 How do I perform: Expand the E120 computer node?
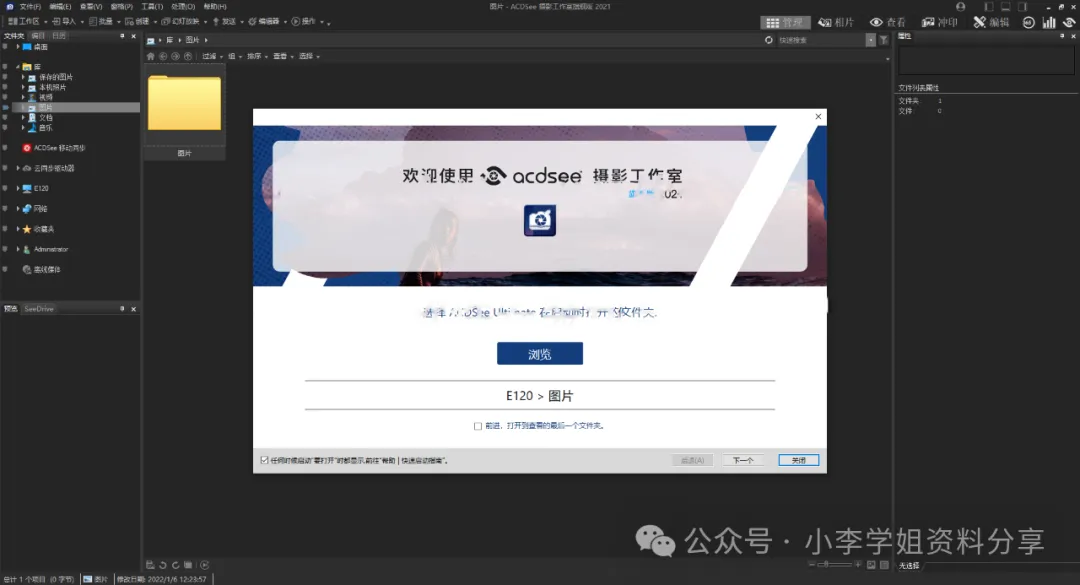pos(18,188)
